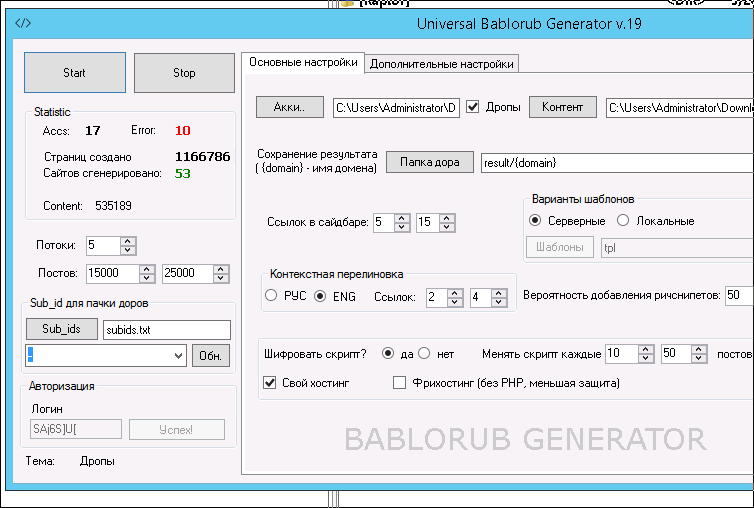Click context links field showing 4
Image resolution: width=754 pixels, height=508 pixels.
(x=481, y=298)
